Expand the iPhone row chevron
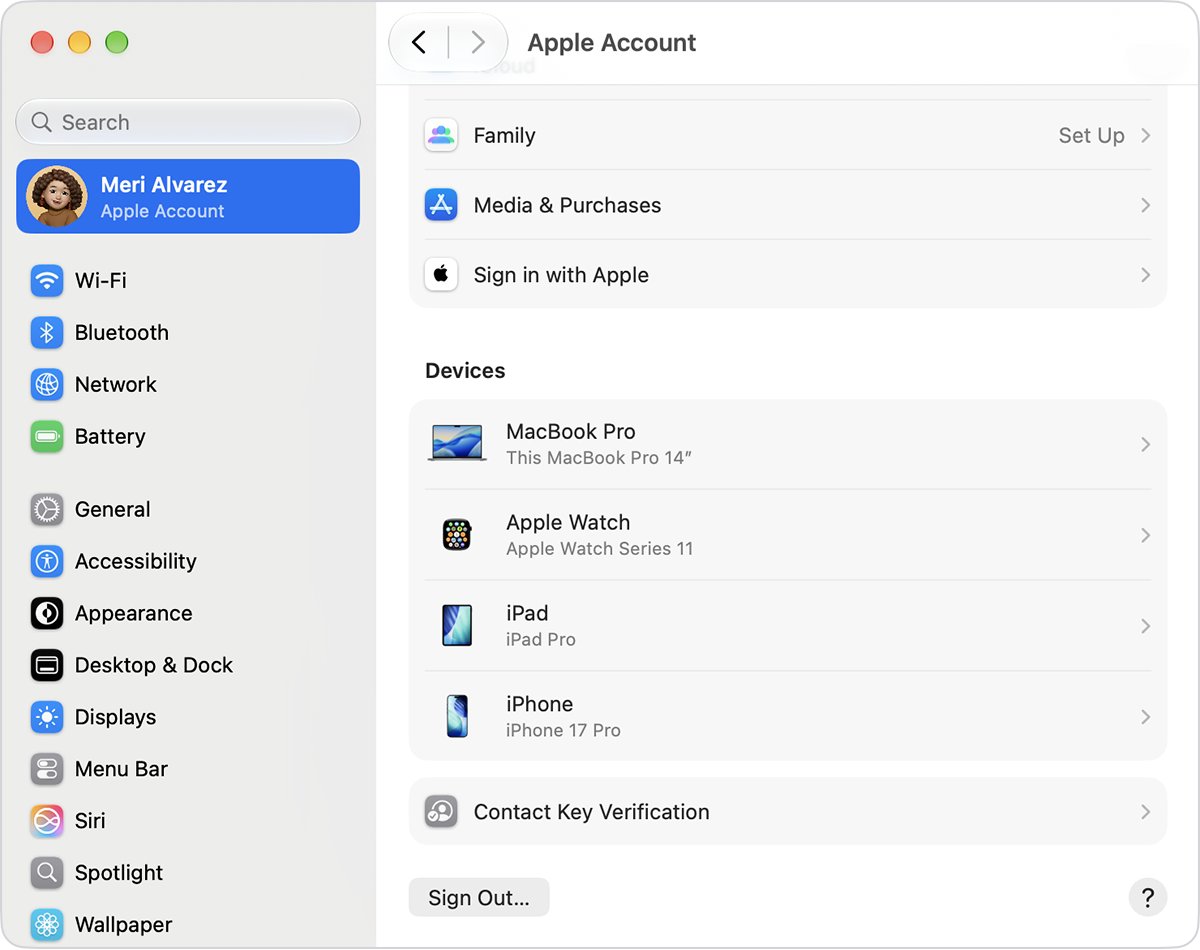This screenshot has width=1200, height=950. (1146, 717)
